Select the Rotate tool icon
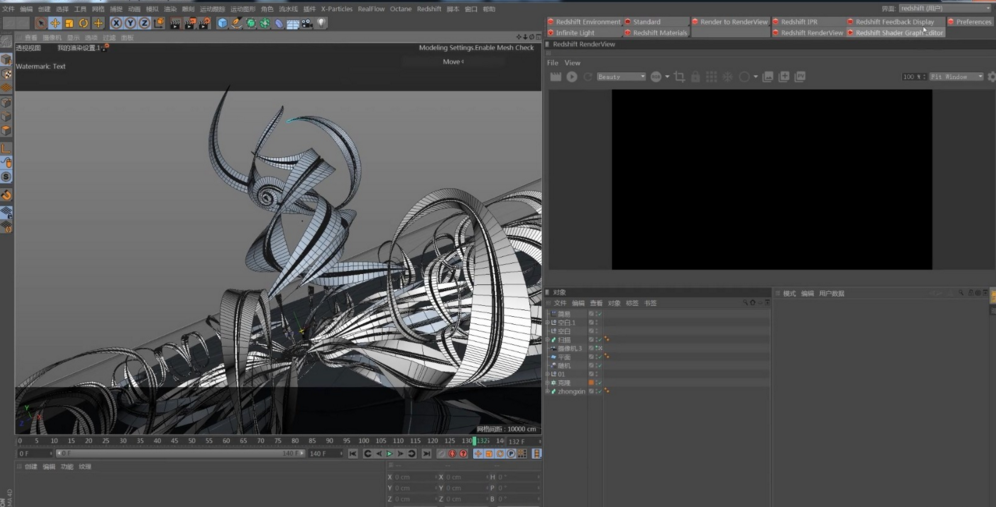The image size is (996, 507). (84, 23)
